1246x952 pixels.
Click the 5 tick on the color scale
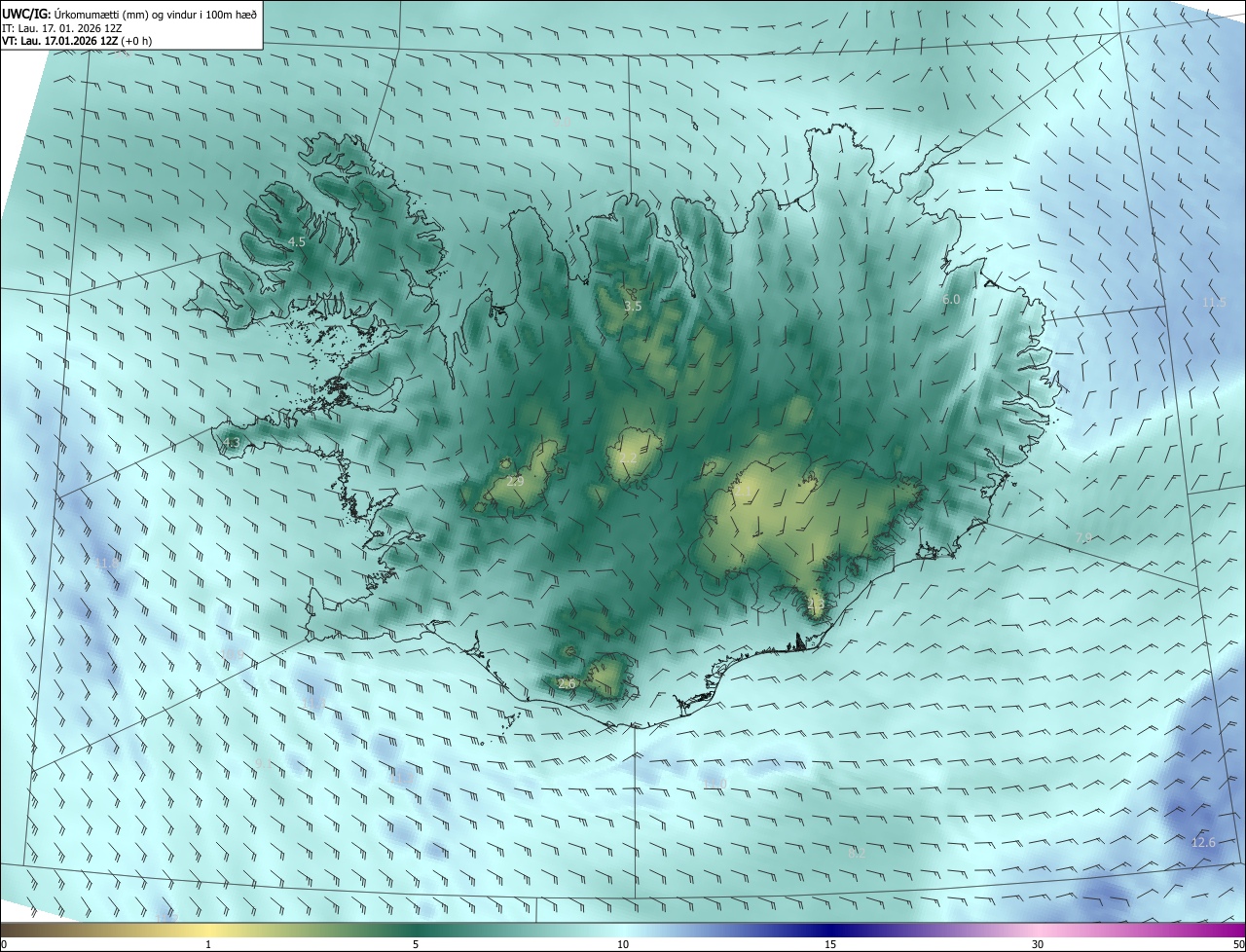(x=416, y=944)
